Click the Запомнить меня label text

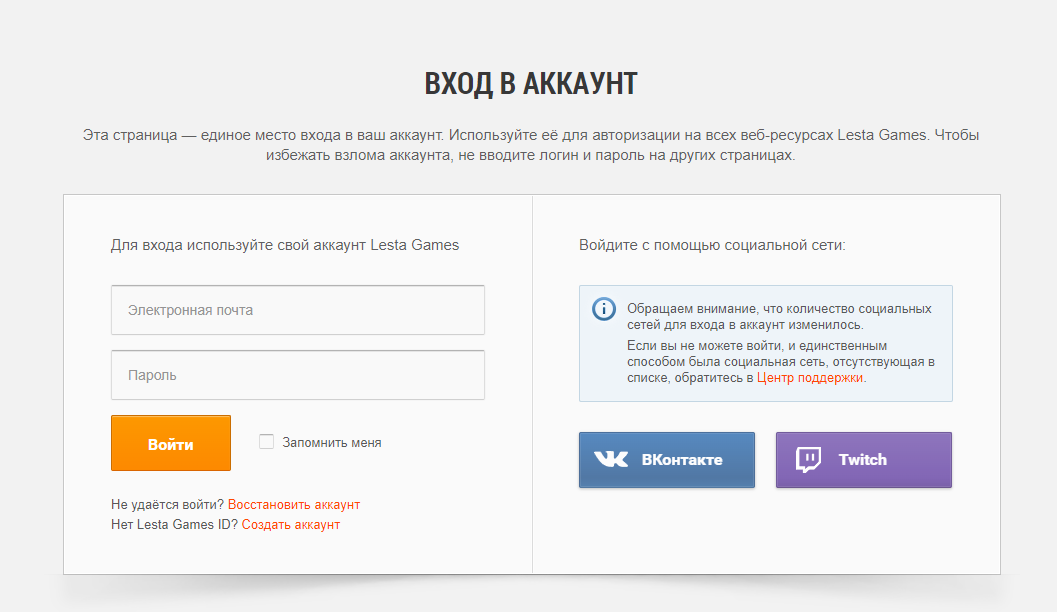pyautogui.click(x=331, y=442)
